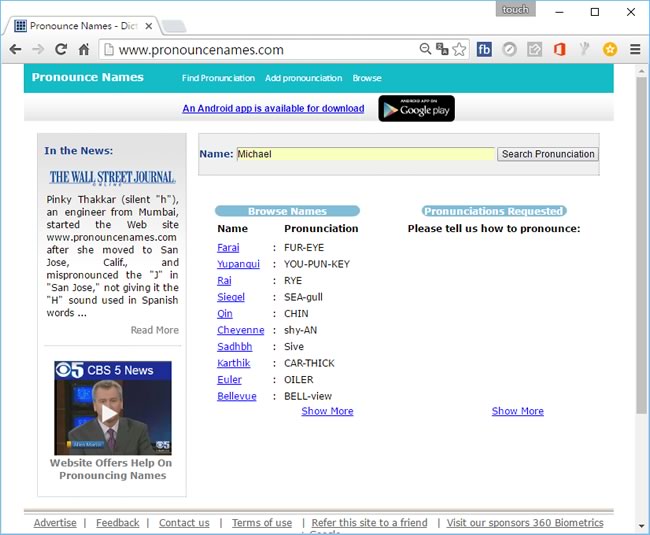Click the scrollbar up arrow

(x=641, y=71)
